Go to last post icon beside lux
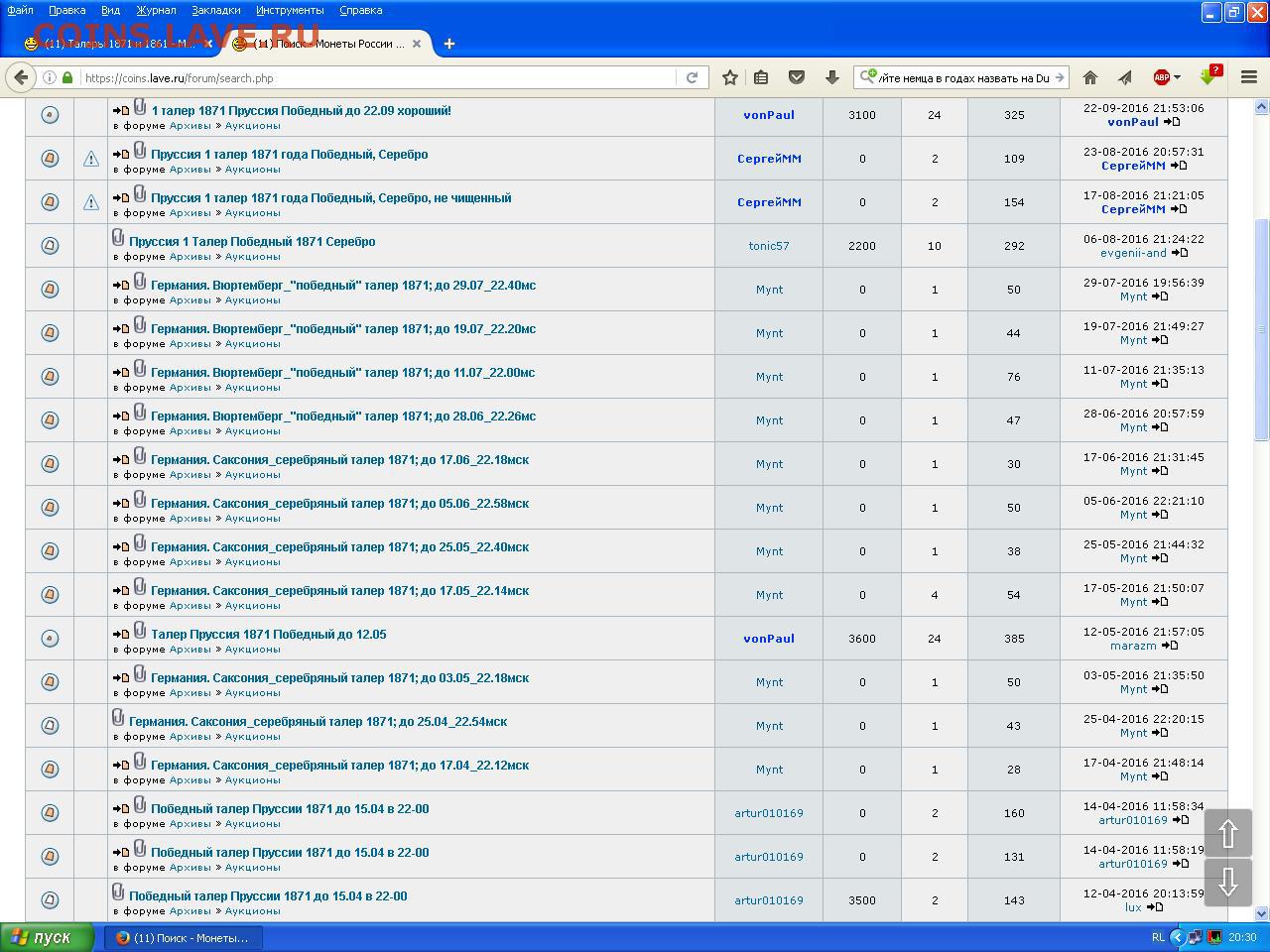The image size is (1270, 952). coord(1154,907)
